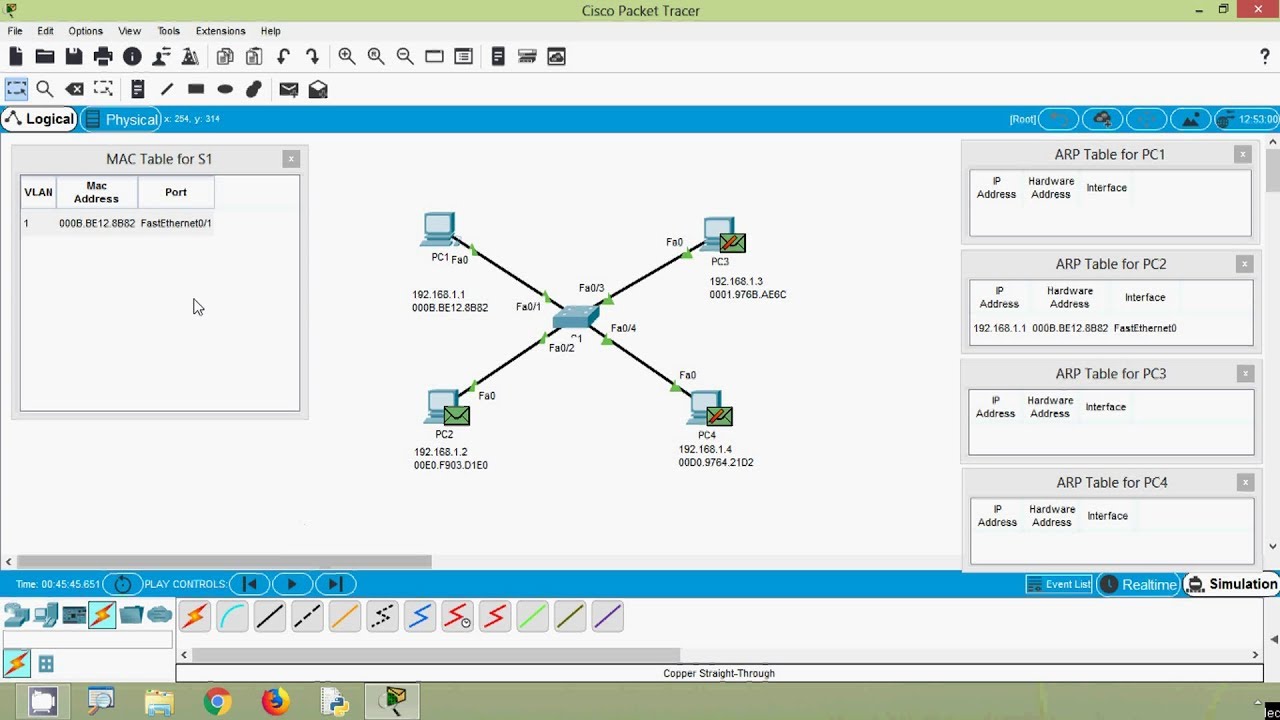Open the Tools menu
The image size is (1280, 720).
(169, 31)
